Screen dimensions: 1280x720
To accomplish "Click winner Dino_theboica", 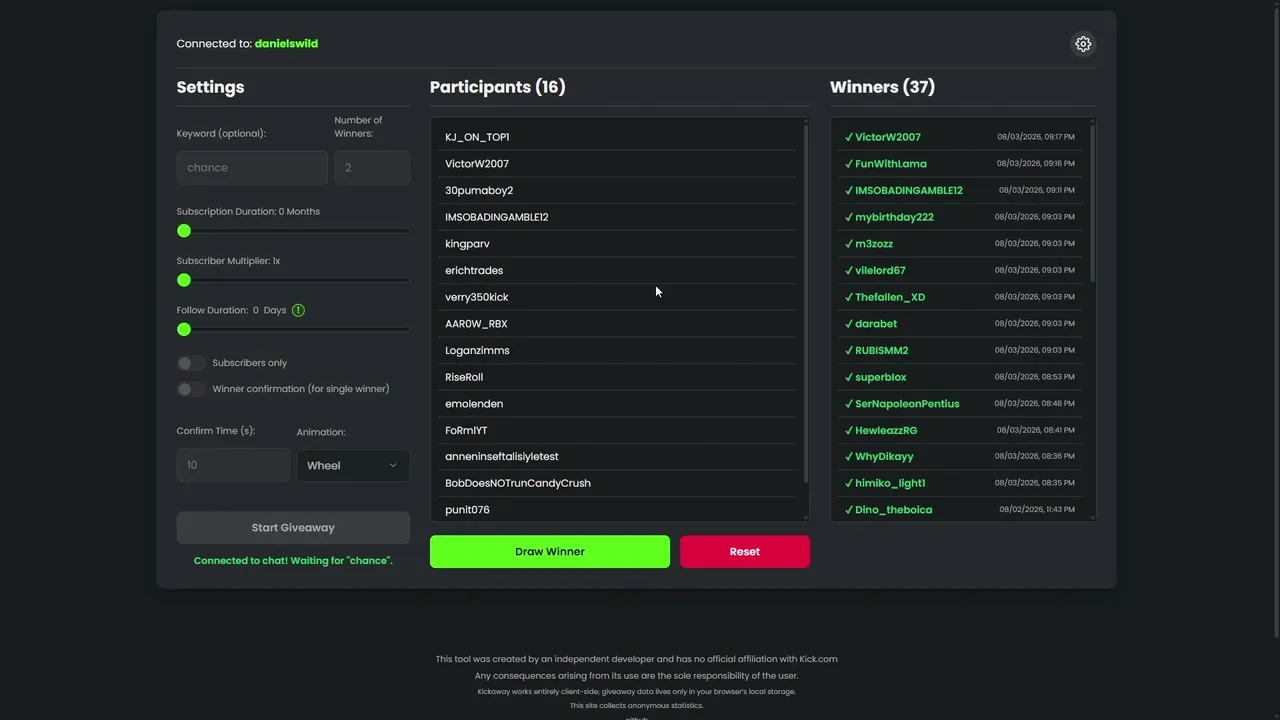I will (894, 510).
